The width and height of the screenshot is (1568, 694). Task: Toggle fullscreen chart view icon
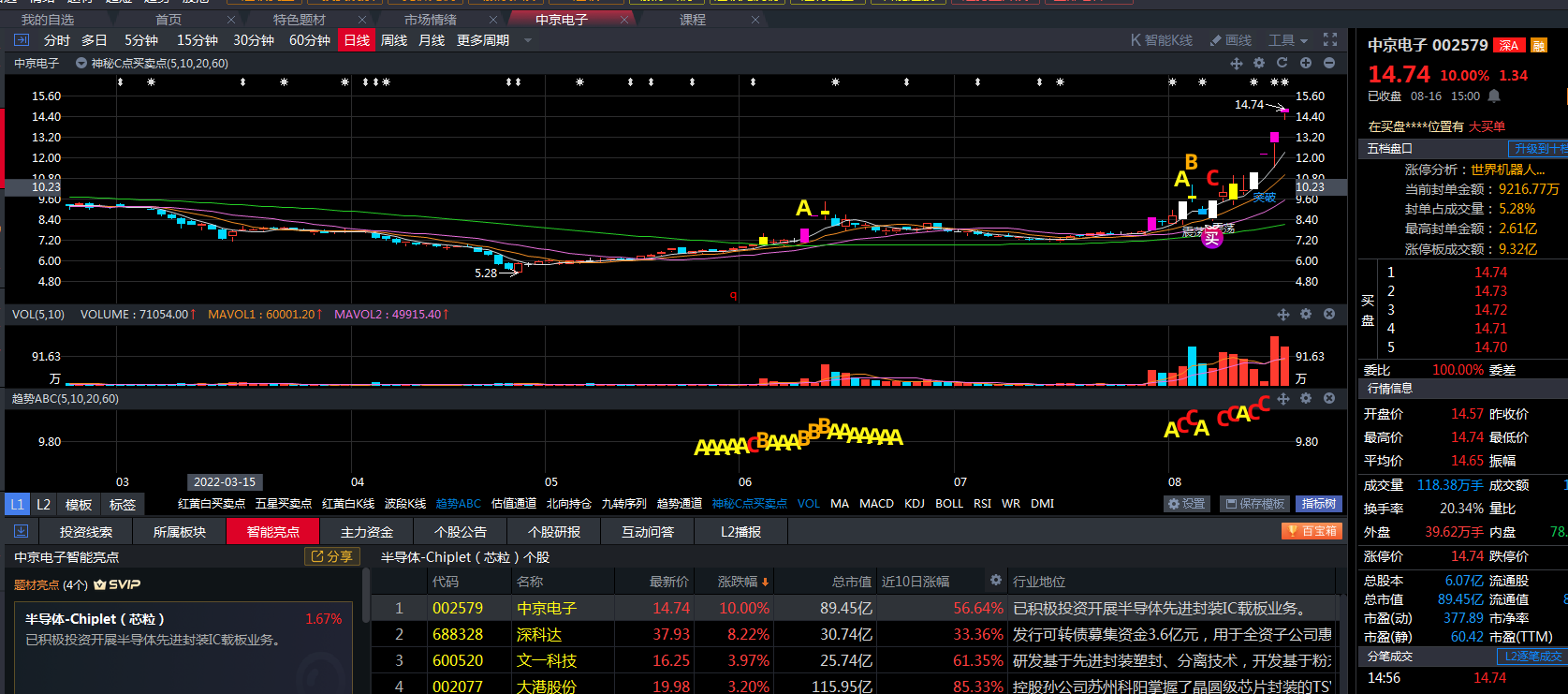[1330, 40]
